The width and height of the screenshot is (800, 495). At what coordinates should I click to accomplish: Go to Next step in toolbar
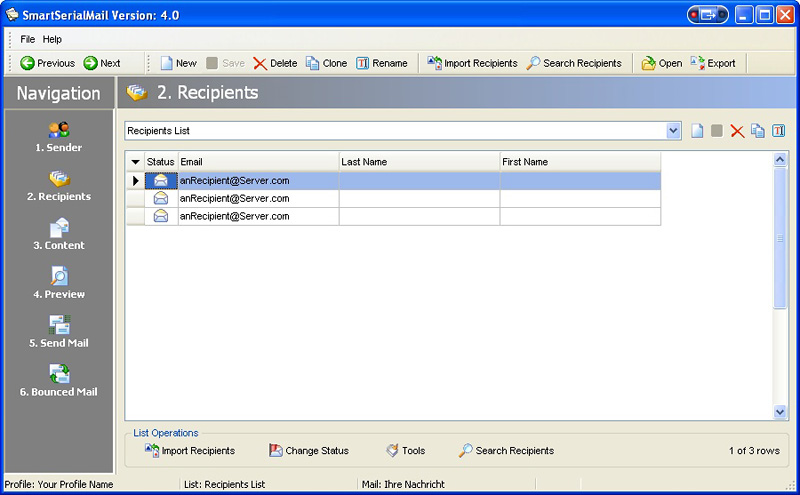[x=102, y=63]
